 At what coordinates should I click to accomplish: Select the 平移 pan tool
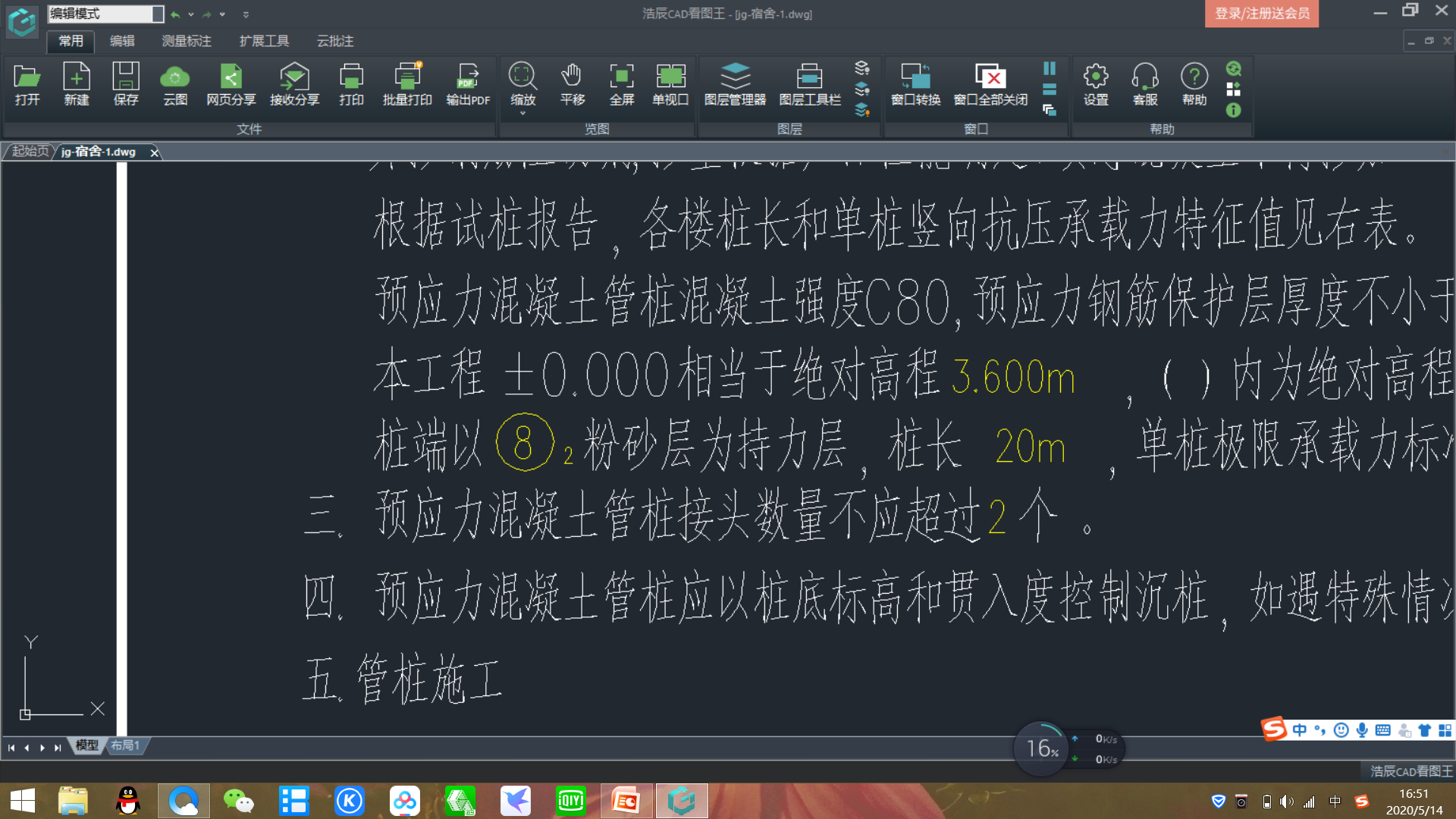click(572, 84)
